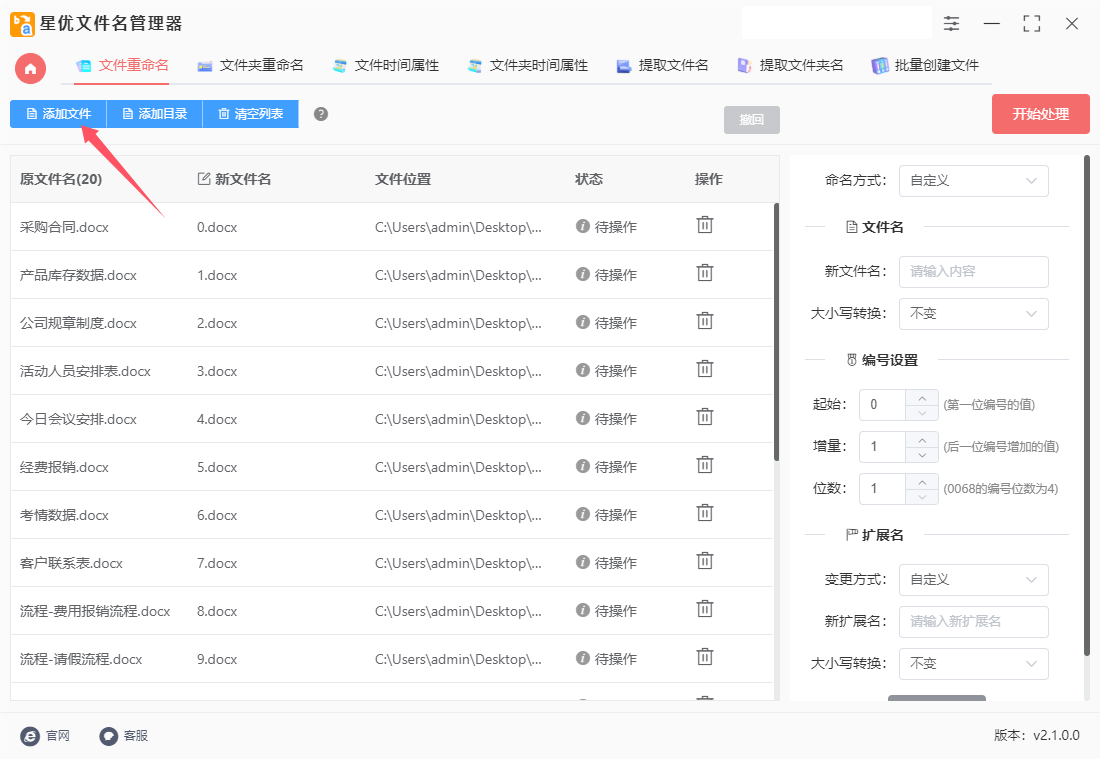
Task: Click the 原文件名(20) column header
Action: pos(61,180)
